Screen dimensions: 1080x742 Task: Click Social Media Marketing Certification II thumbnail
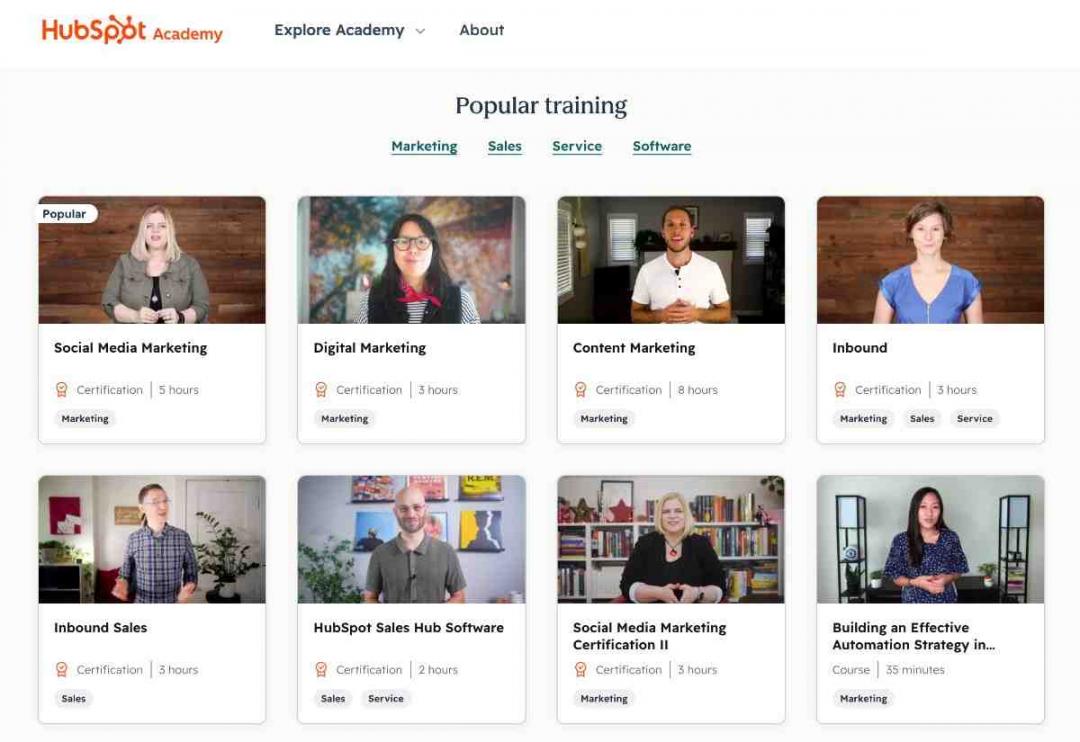click(671, 539)
